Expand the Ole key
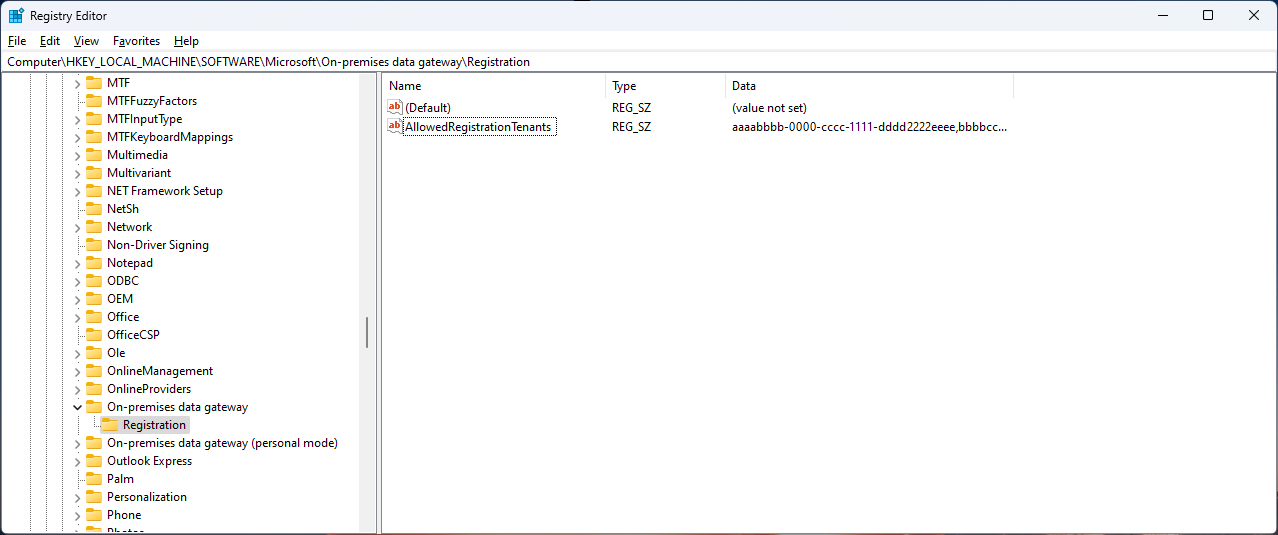Screen dimensions: 1278x535 pos(78,353)
